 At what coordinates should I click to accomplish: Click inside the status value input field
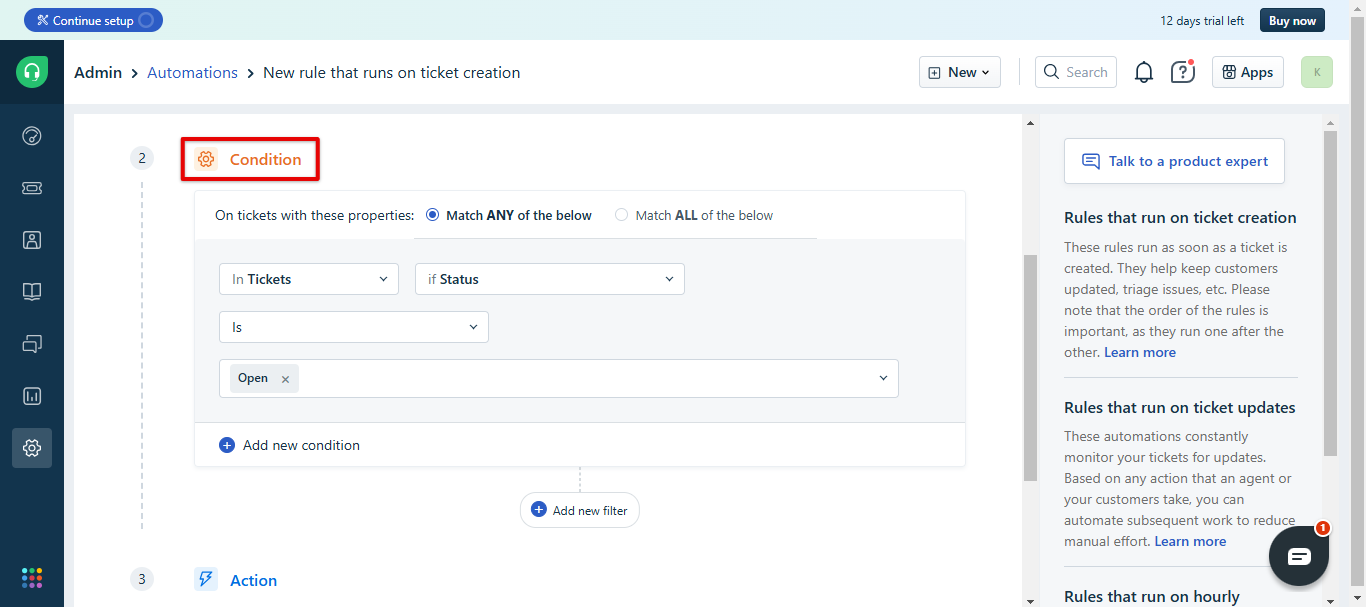tap(559, 378)
